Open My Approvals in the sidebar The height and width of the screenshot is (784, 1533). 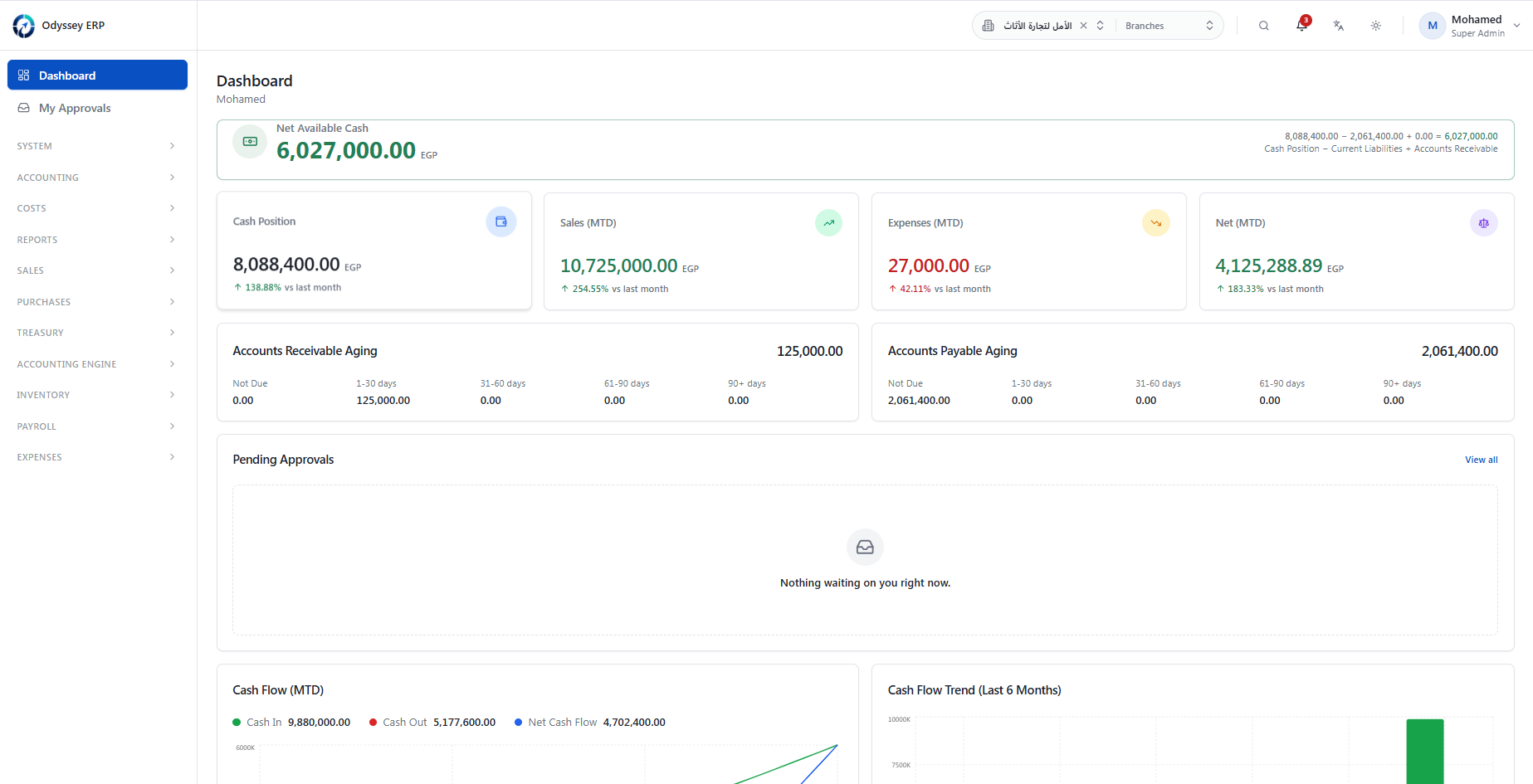97,108
